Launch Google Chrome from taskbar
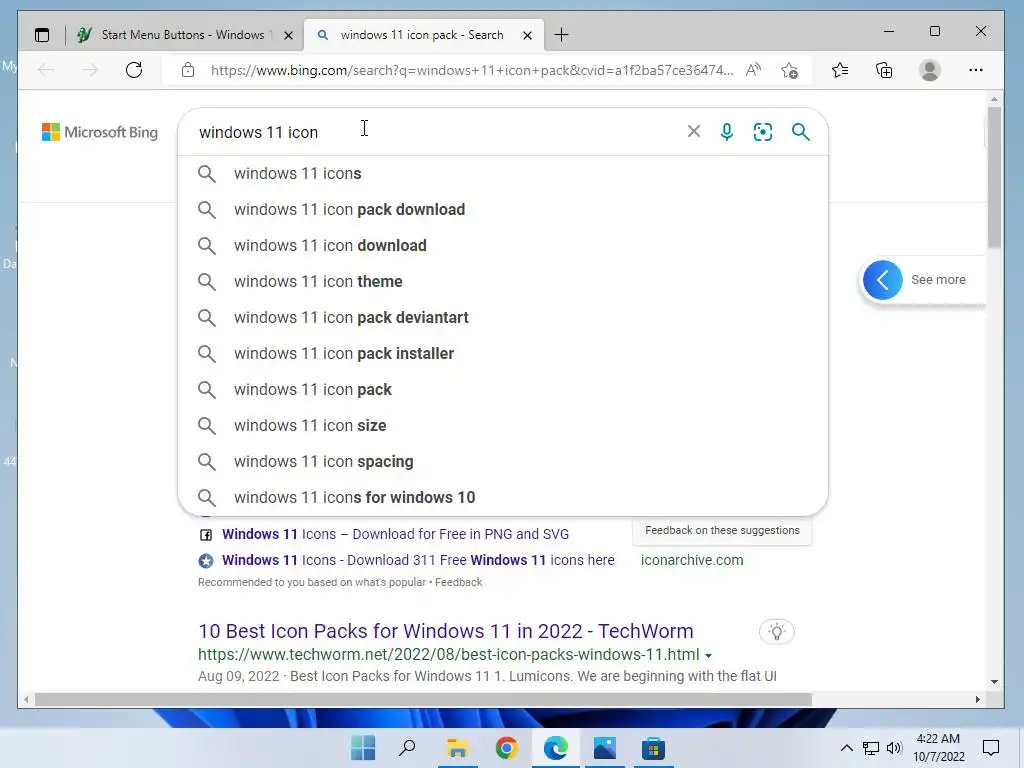1024x768 pixels. coord(506,748)
